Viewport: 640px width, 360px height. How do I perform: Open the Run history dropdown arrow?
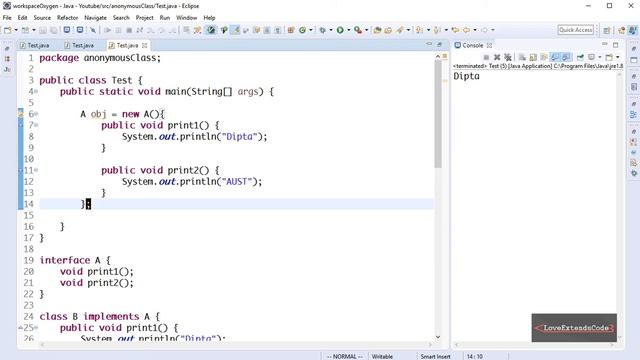(x=349, y=30)
